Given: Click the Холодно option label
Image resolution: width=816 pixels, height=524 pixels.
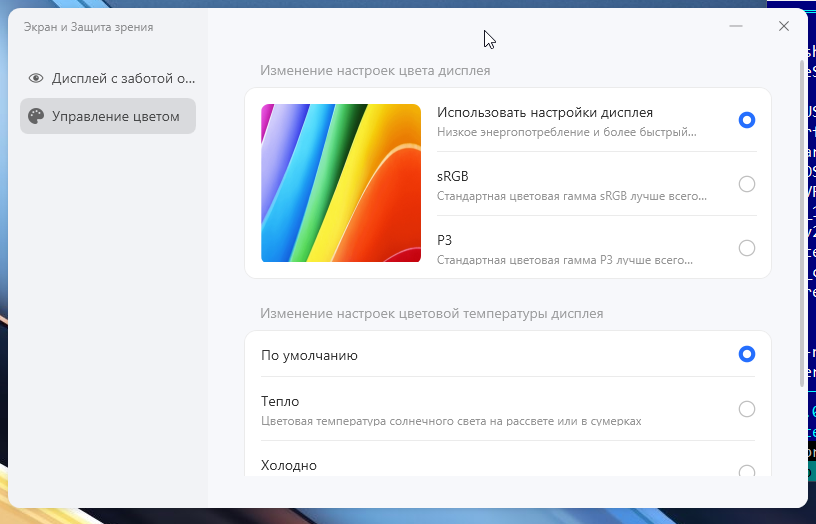Looking at the screenshot, I should point(289,465).
